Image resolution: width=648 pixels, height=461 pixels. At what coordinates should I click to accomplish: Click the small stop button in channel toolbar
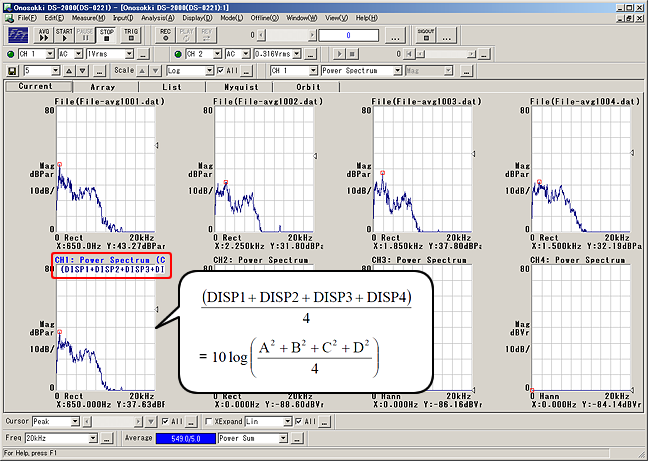352,54
